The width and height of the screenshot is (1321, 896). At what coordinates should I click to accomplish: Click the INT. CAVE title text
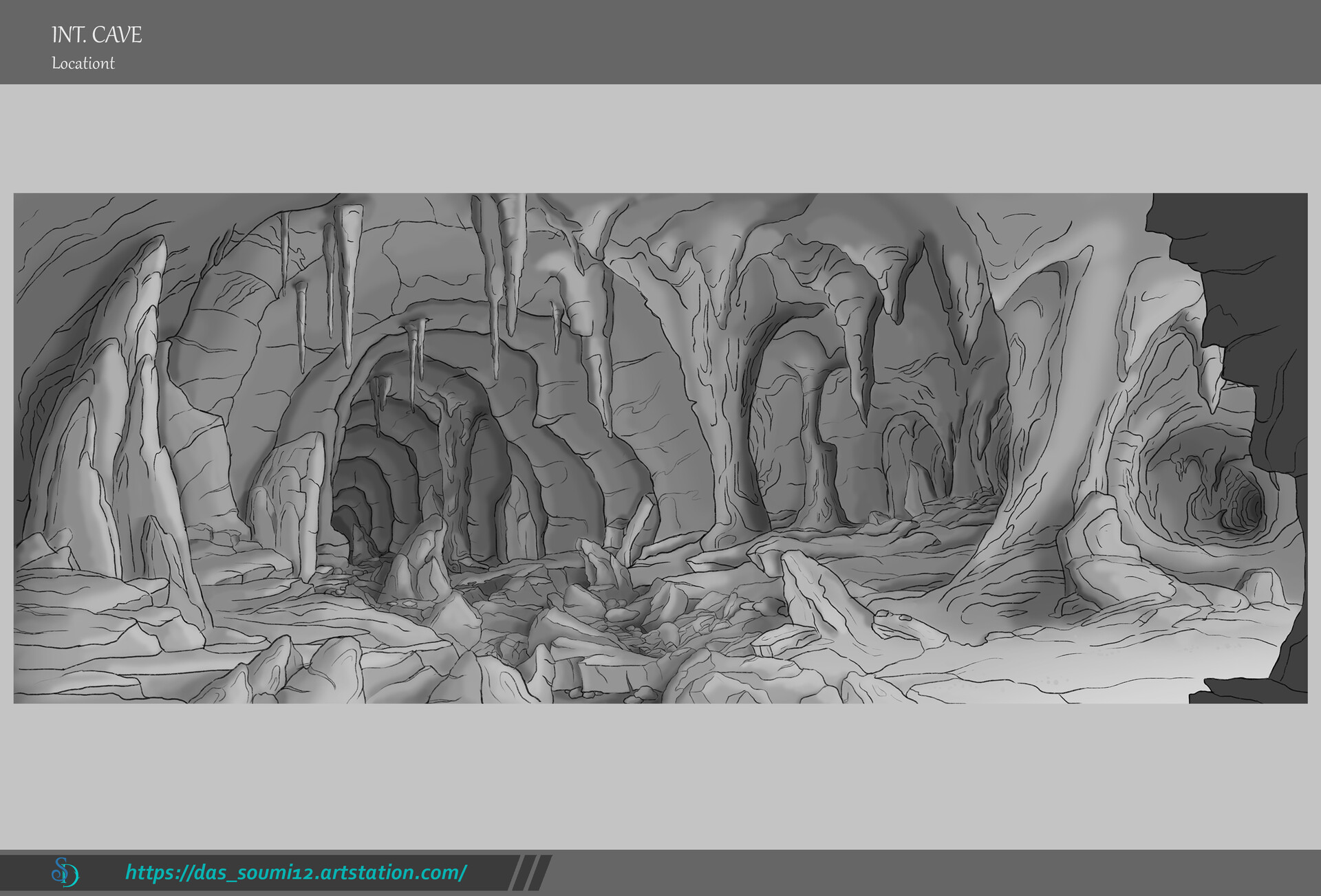point(96,32)
